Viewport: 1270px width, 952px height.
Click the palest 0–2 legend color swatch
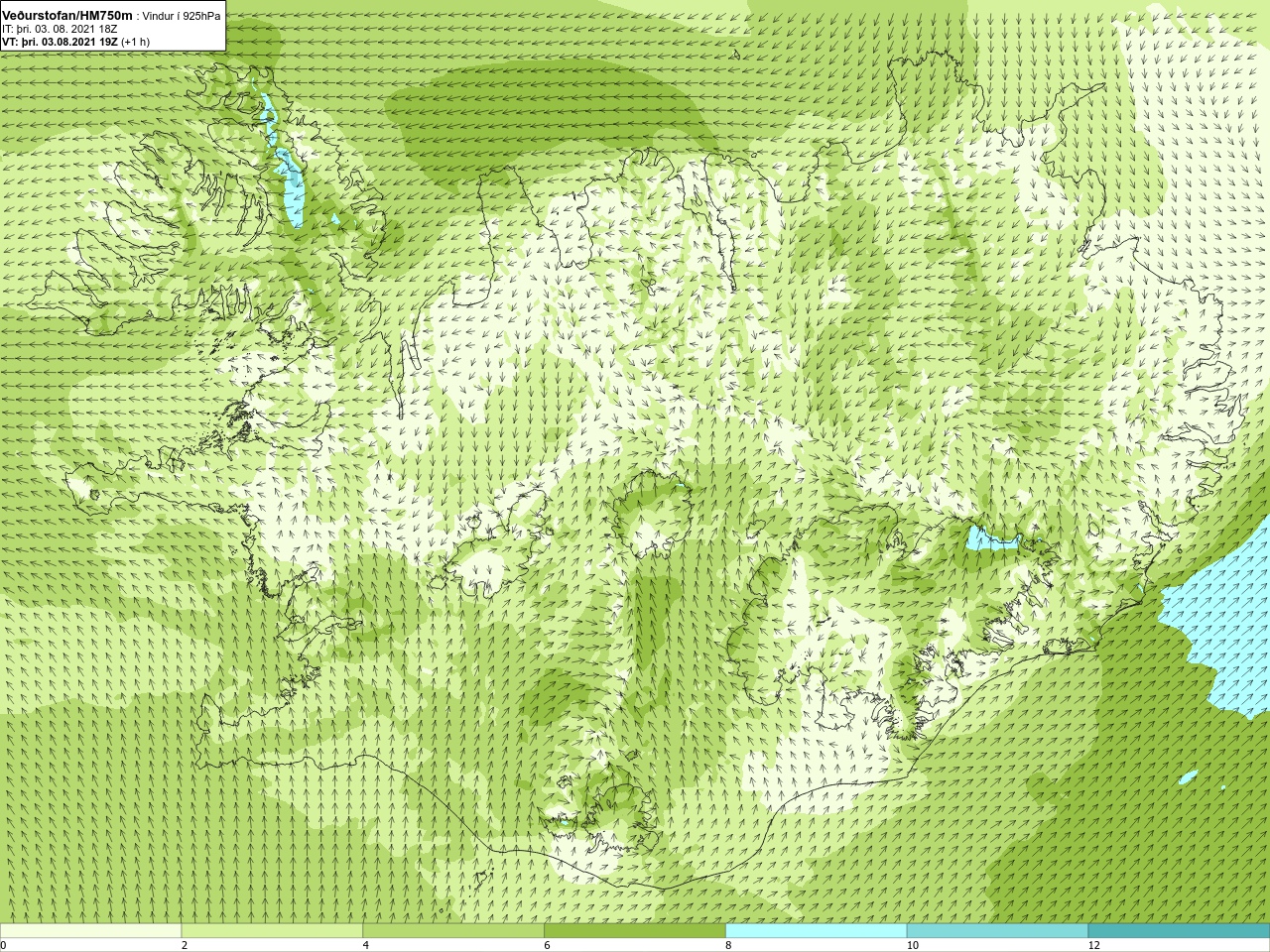(x=90, y=931)
